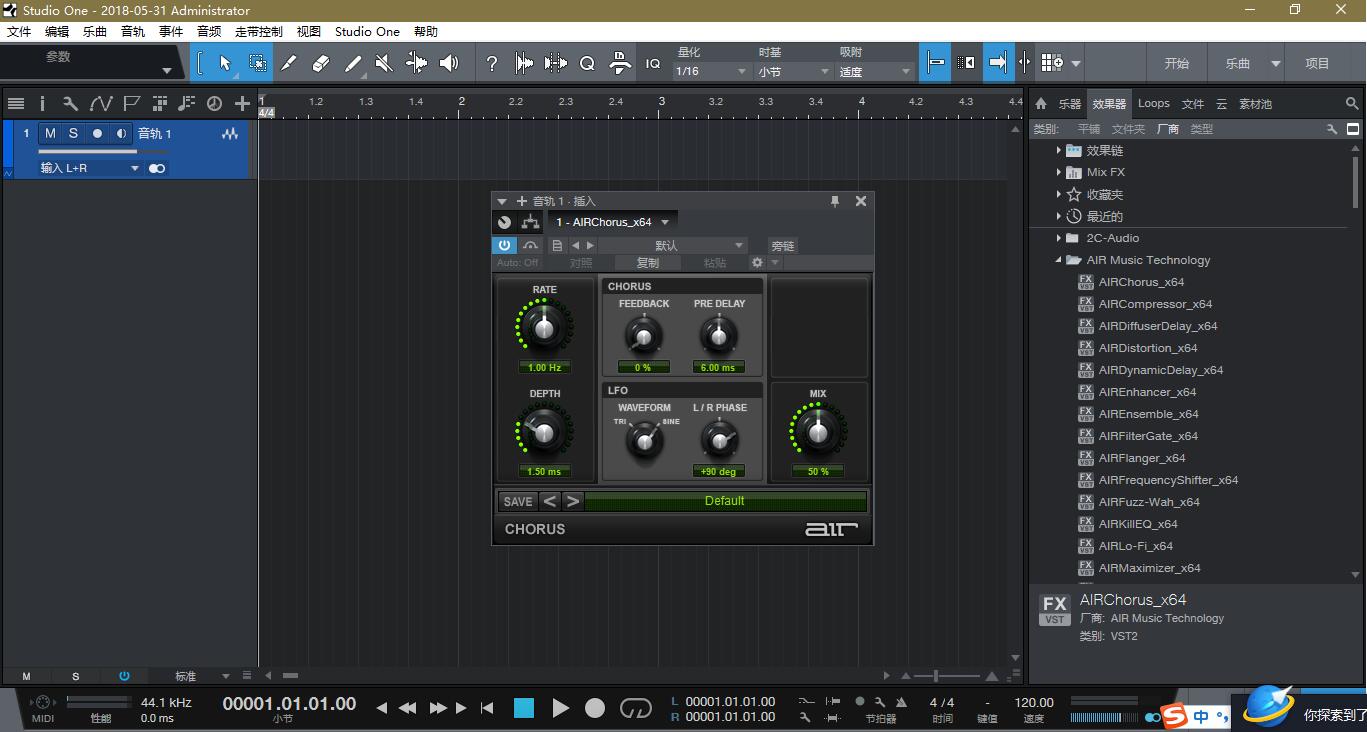Select the Listen speaker tool

coord(449,63)
